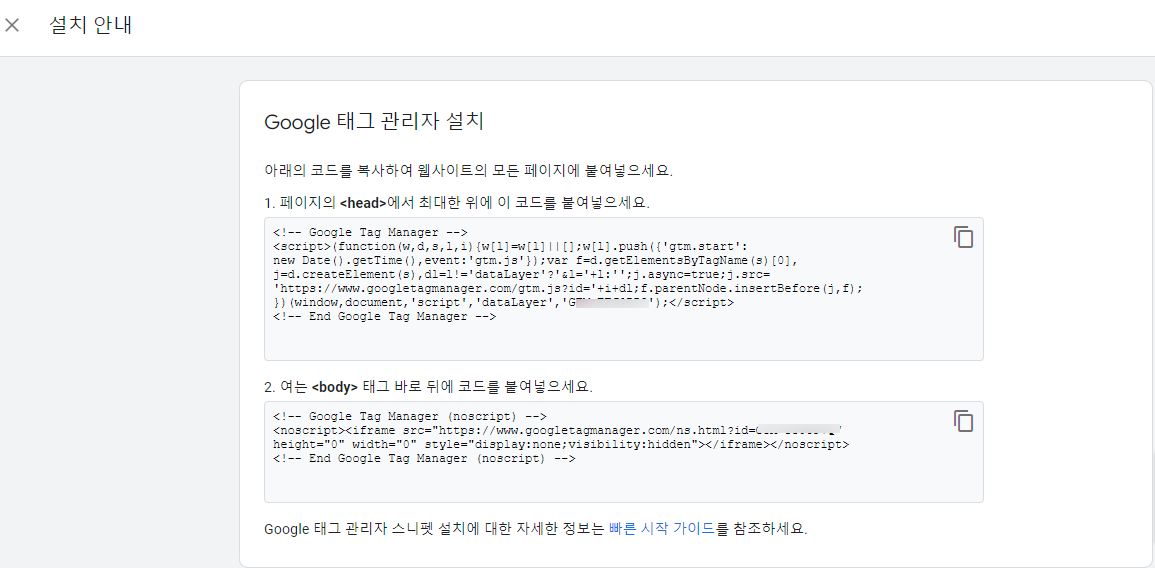Screen dimensions: 1155x568
Task: Click the 'End Google Tag Manager (noscript)' line
Action: click(424, 458)
